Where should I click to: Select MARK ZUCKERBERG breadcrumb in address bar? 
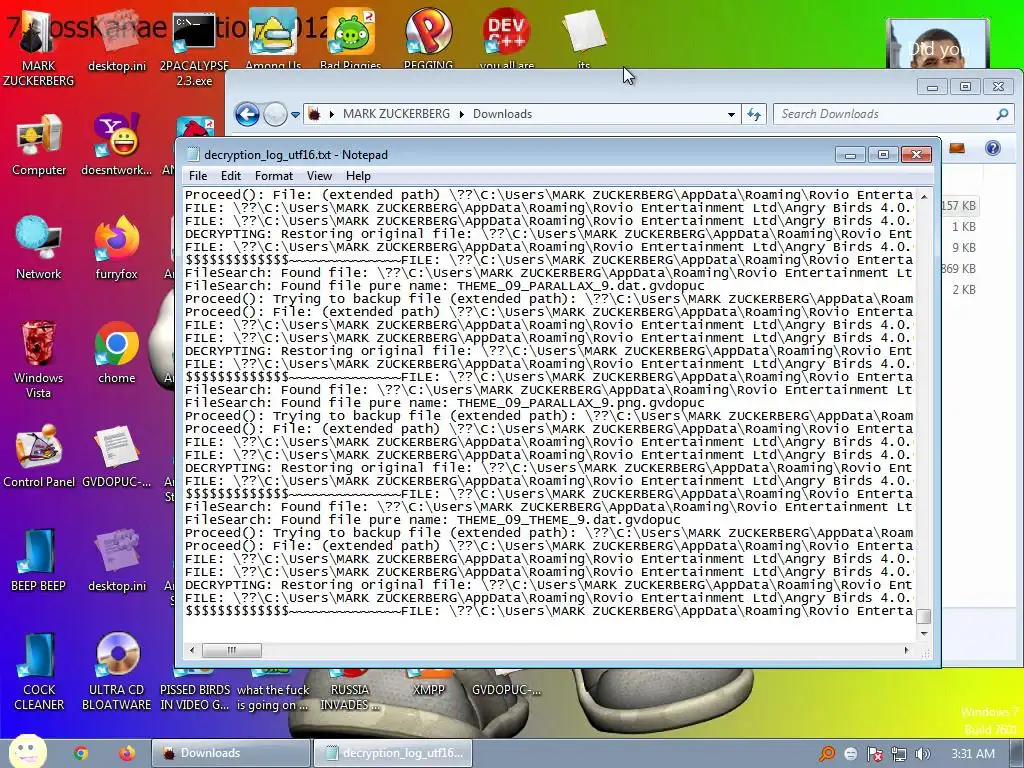(396, 114)
